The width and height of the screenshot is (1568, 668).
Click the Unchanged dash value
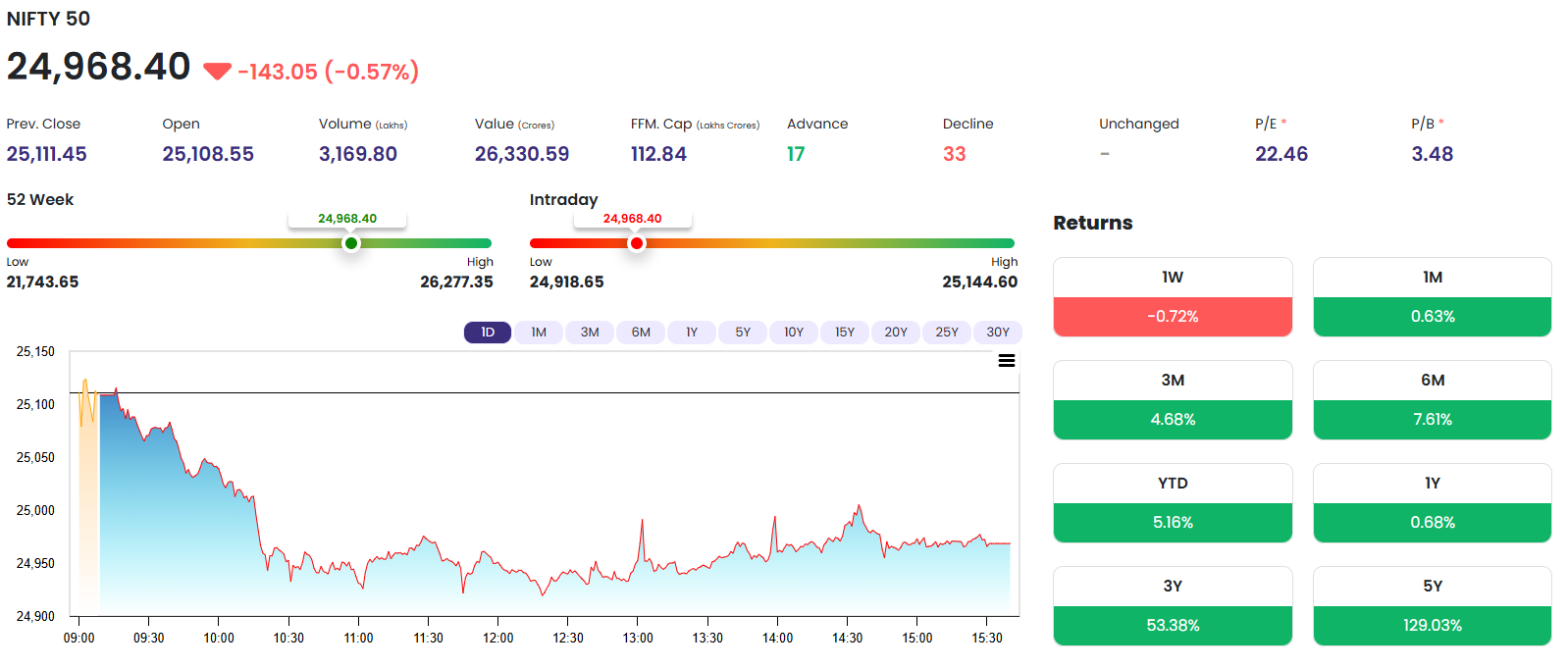(1105, 154)
